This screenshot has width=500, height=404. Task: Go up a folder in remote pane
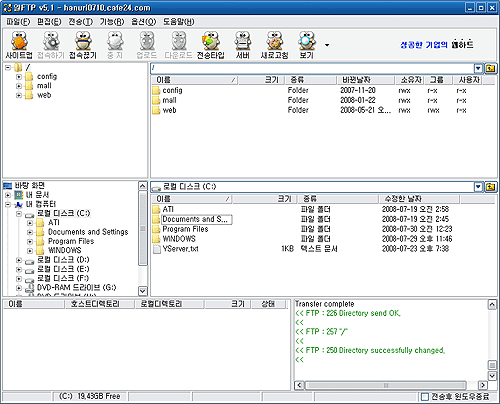[x=490, y=68]
